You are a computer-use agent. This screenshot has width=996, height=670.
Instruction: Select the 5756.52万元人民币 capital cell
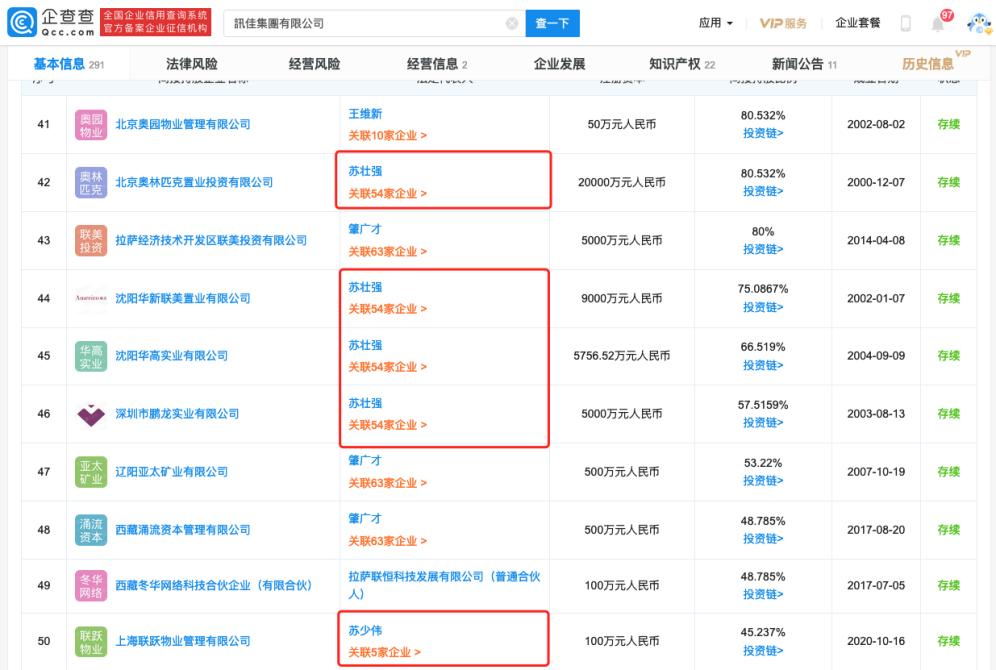pyautogui.click(x=622, y=356)
